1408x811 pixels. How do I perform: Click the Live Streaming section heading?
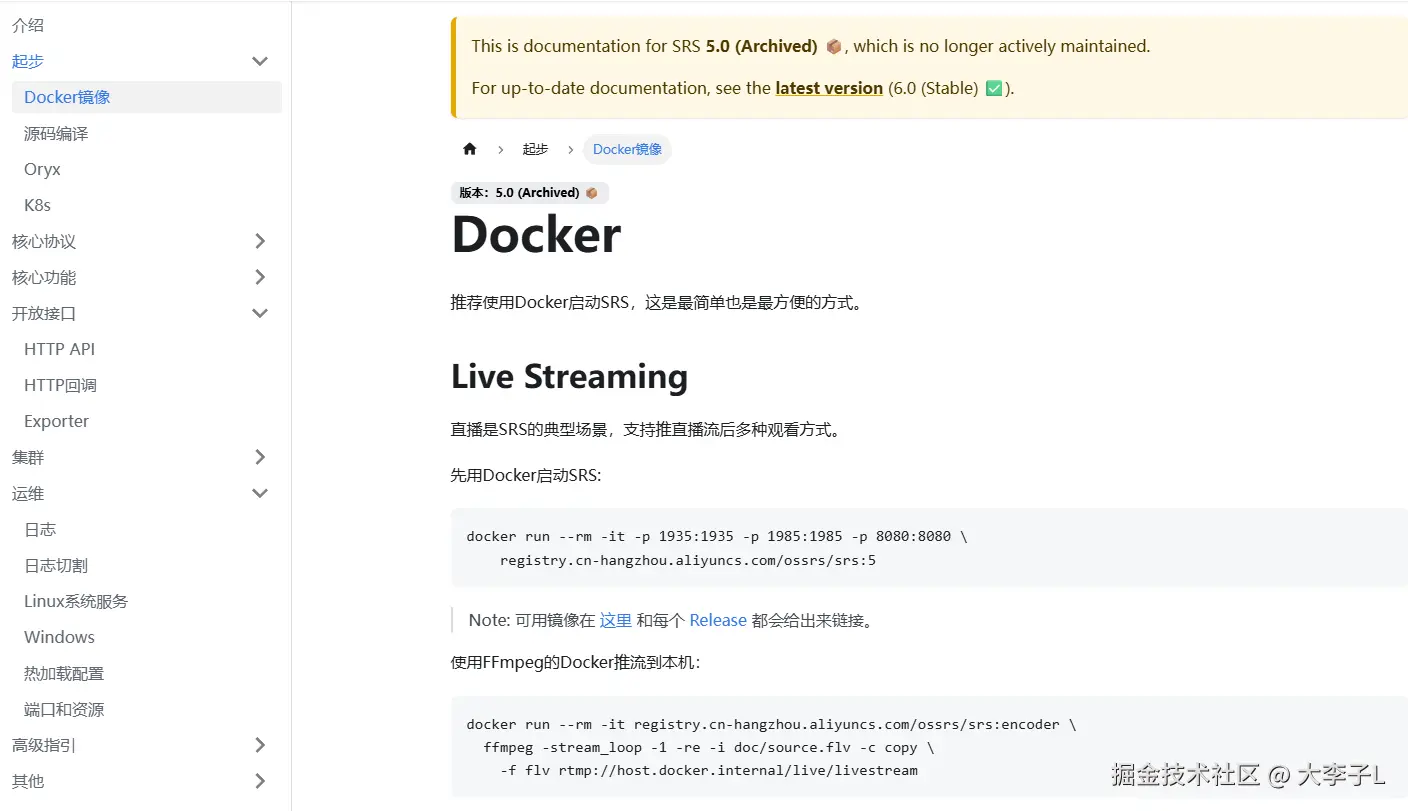pos(569,376)
